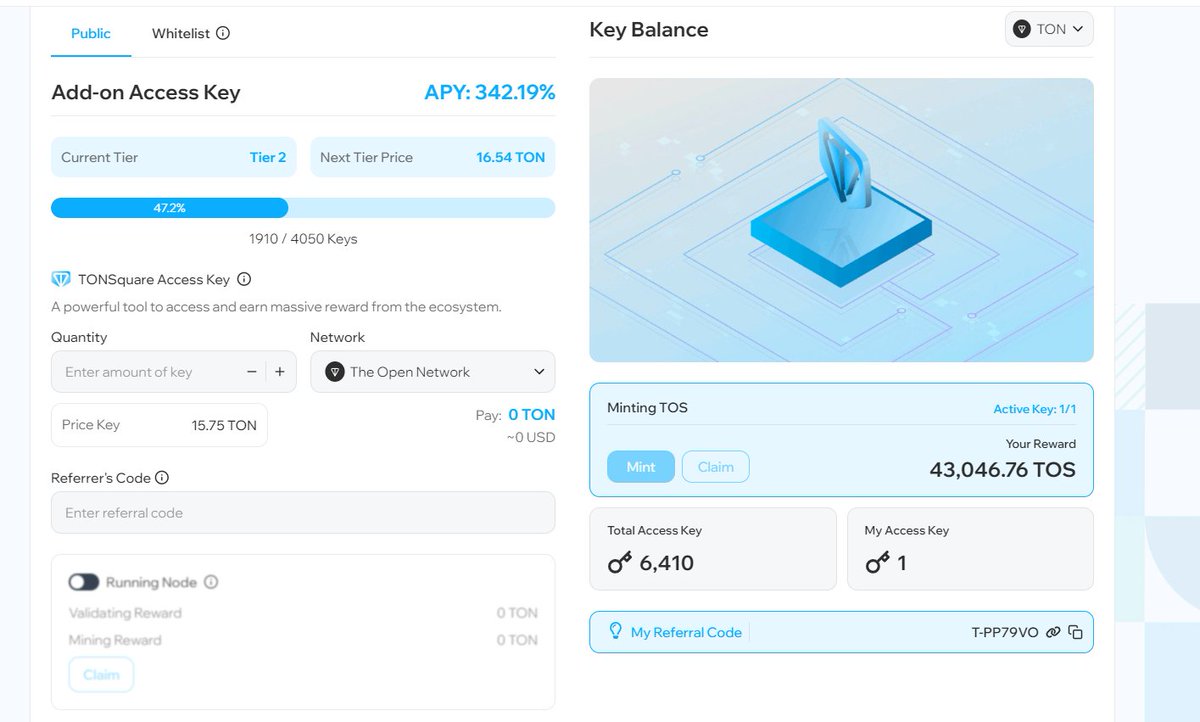Open the TON currency dropdown
The width and height of the screenshot is (1200, 722).
(x=1049, y=29)
